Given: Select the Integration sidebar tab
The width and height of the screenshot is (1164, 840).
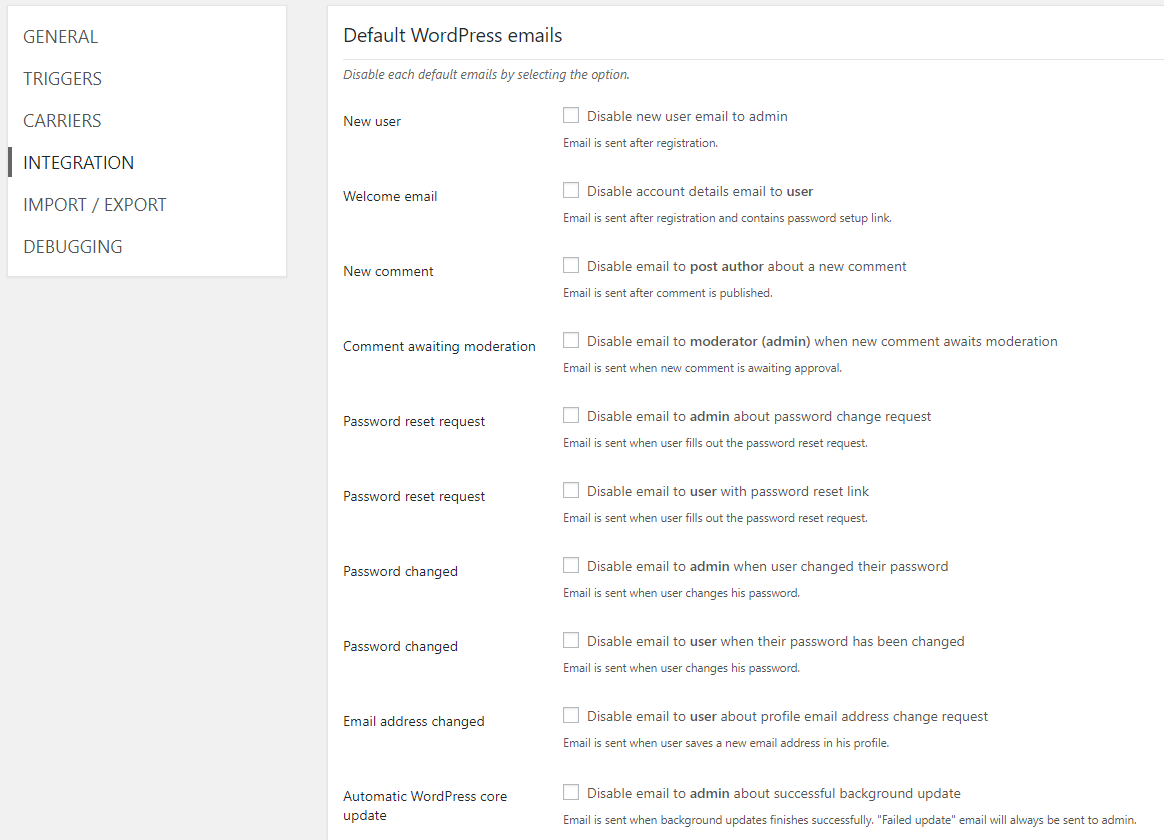Looking at the screenshot, I should [x=79, y=163].
